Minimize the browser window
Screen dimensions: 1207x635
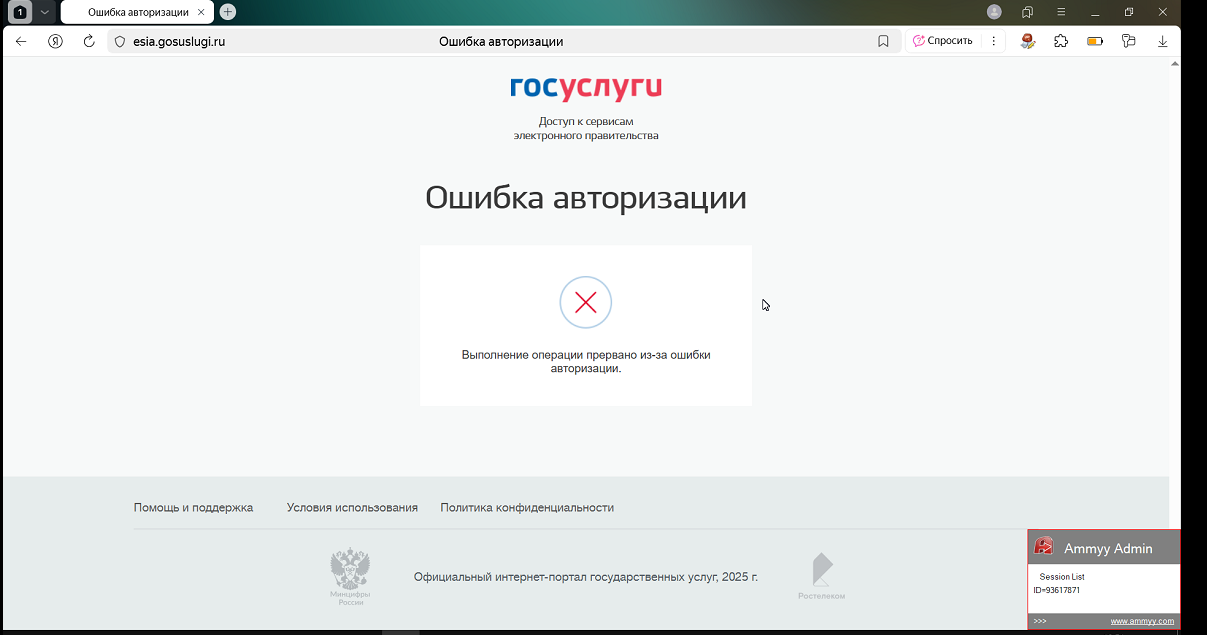tap(1095, 12)
